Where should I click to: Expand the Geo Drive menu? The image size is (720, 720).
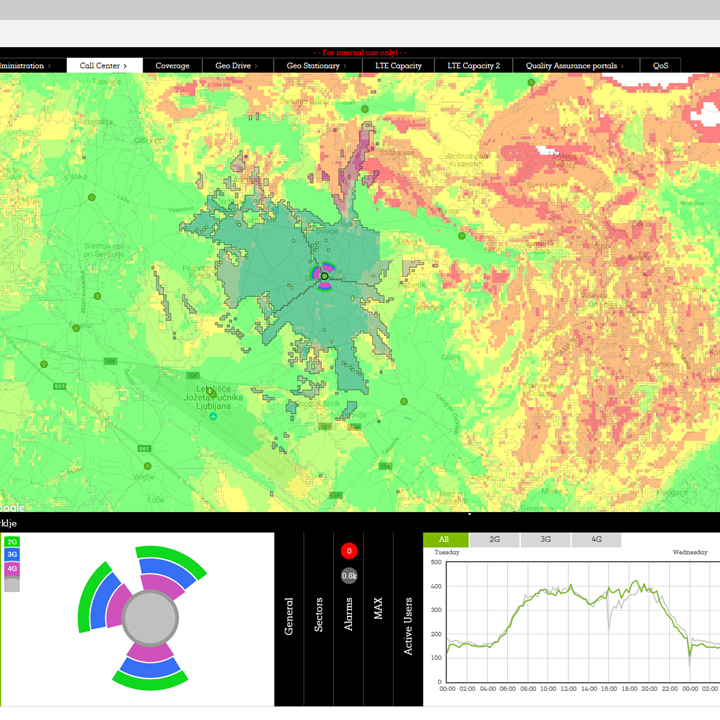(x=236, y=66)
